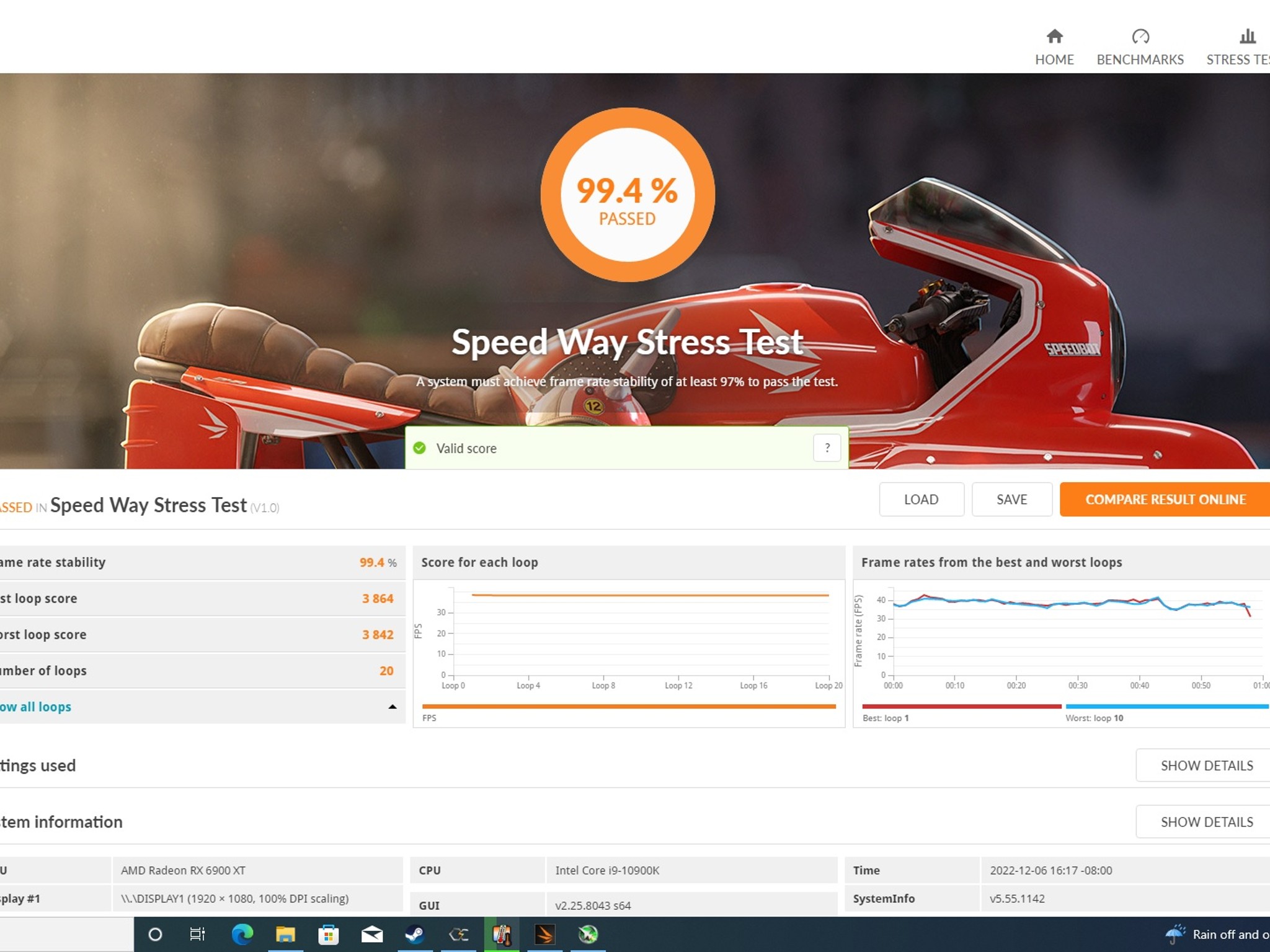Show details for system information
1270x952 pixels.
tap(1206, 822)
